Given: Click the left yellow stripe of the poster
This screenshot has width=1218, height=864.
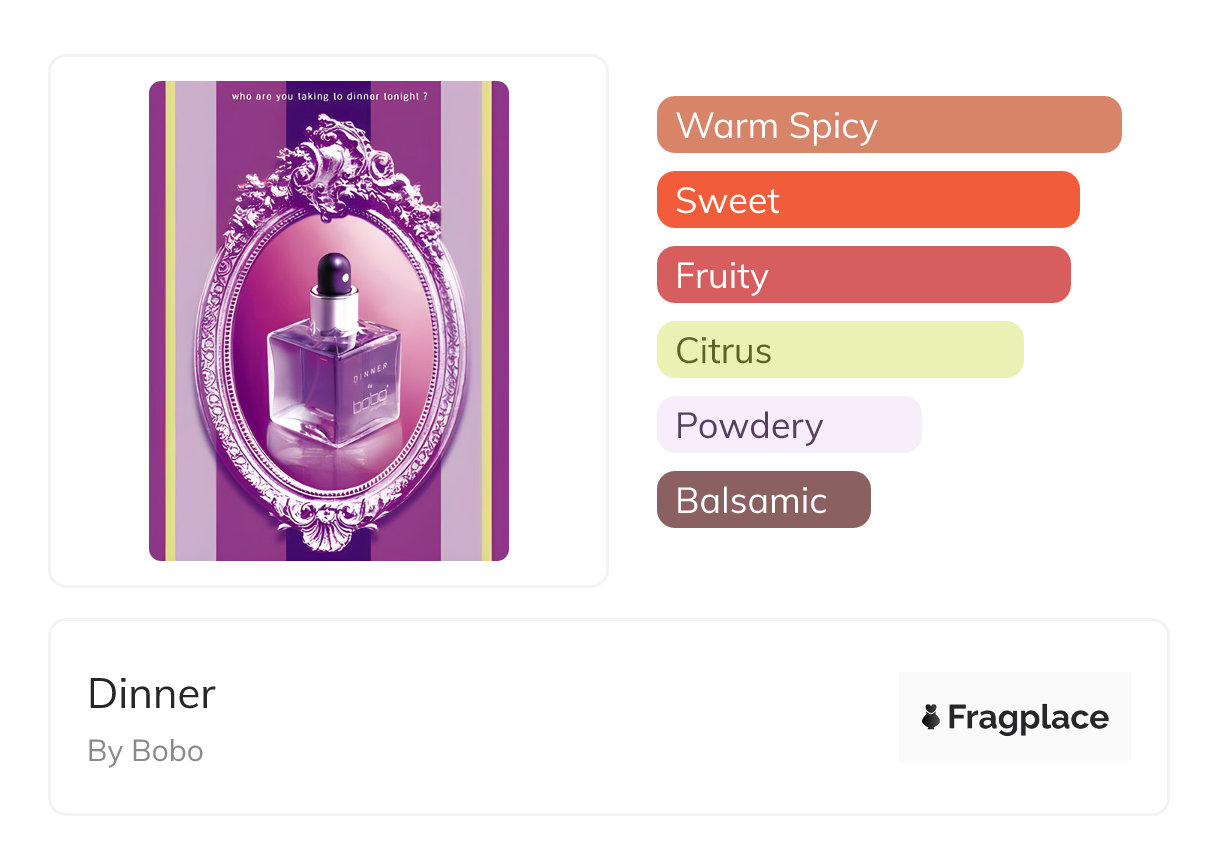Looking at the screenshot, I should [x=170, y=320].
